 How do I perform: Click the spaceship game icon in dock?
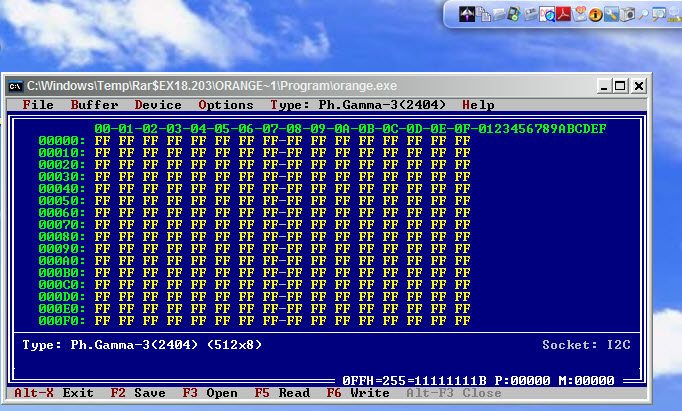(x=467, y=14)
